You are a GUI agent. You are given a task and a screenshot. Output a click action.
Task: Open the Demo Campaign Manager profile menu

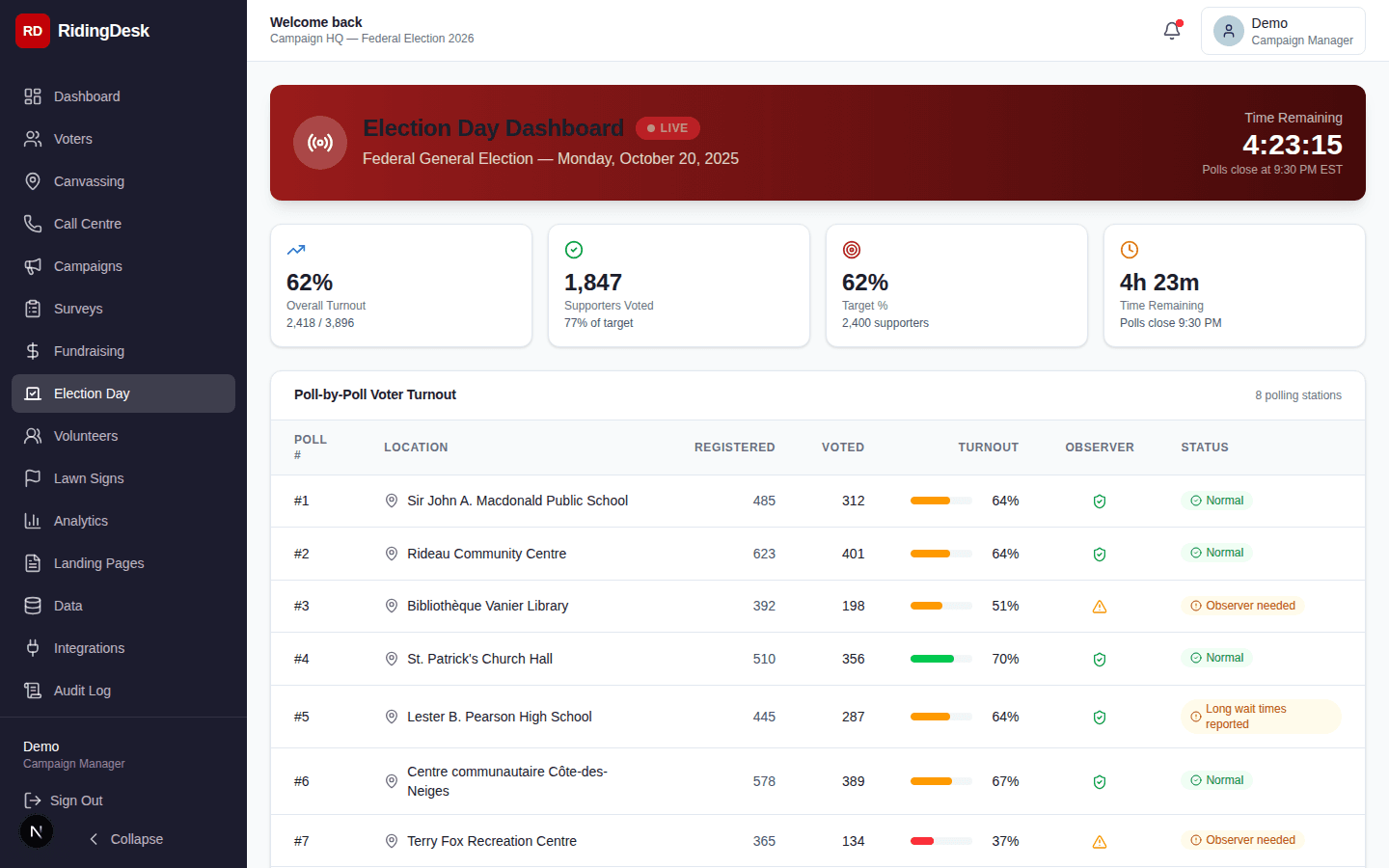tap(1282, 31)
